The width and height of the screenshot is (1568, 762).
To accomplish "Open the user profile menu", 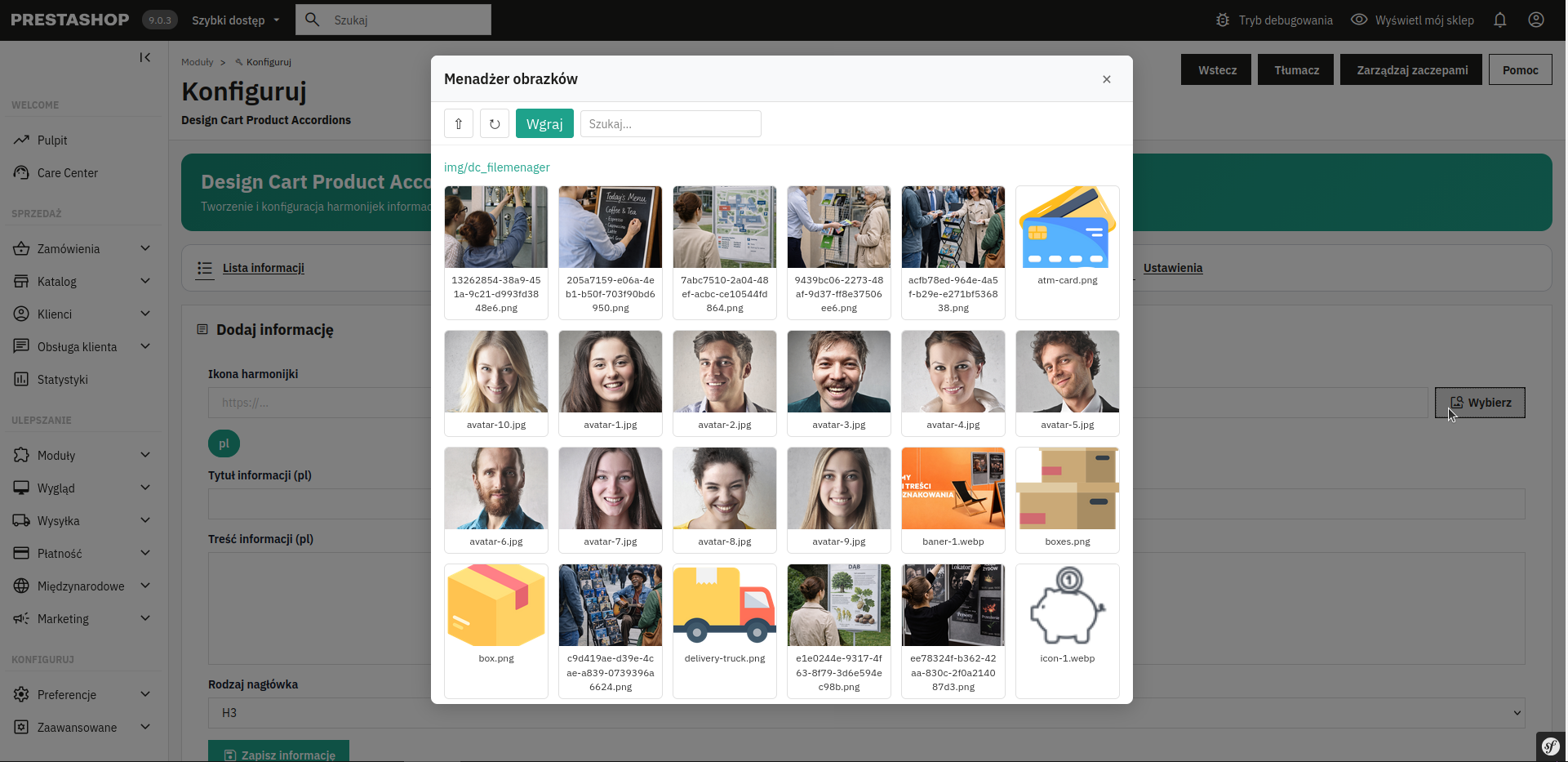I will coord(1536,20).
